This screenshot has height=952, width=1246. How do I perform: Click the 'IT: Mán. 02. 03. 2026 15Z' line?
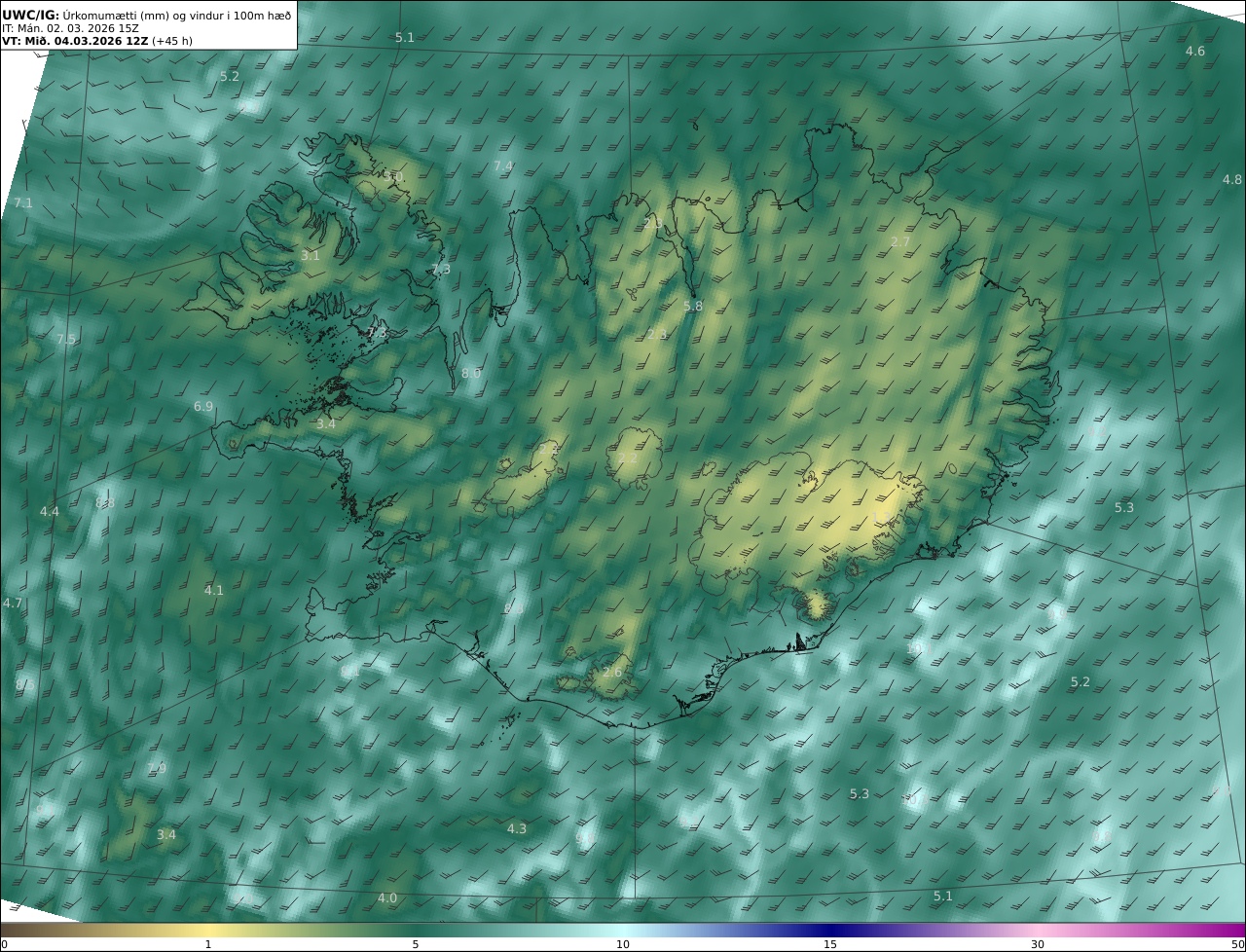[70, 28]
